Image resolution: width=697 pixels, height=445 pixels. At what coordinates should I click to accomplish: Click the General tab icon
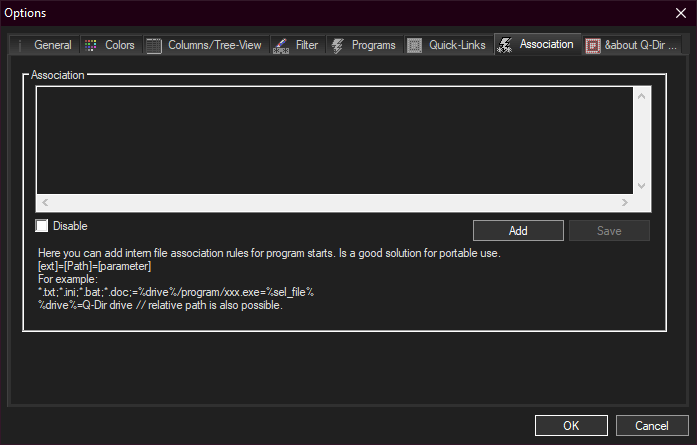[21, 45]
